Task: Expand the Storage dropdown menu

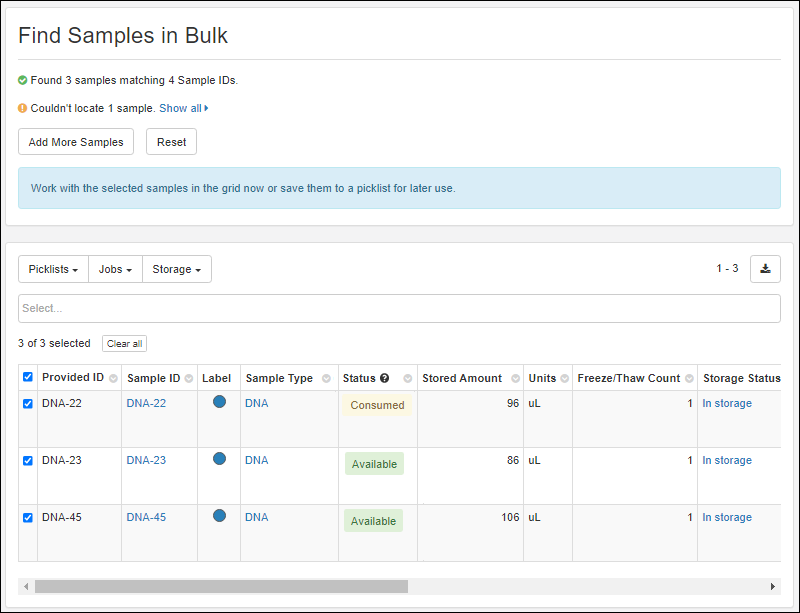Action: (x=176, y=270)
